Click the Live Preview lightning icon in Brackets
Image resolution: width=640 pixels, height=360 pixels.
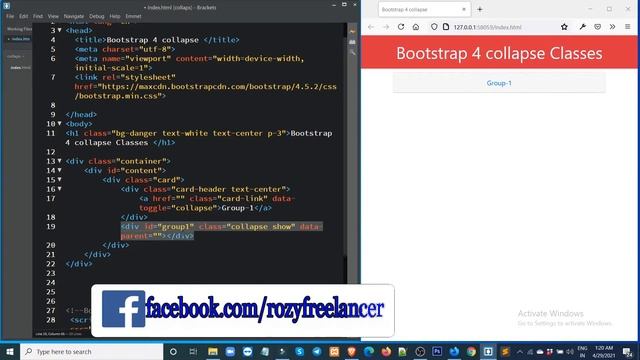[x=353, y=31]
